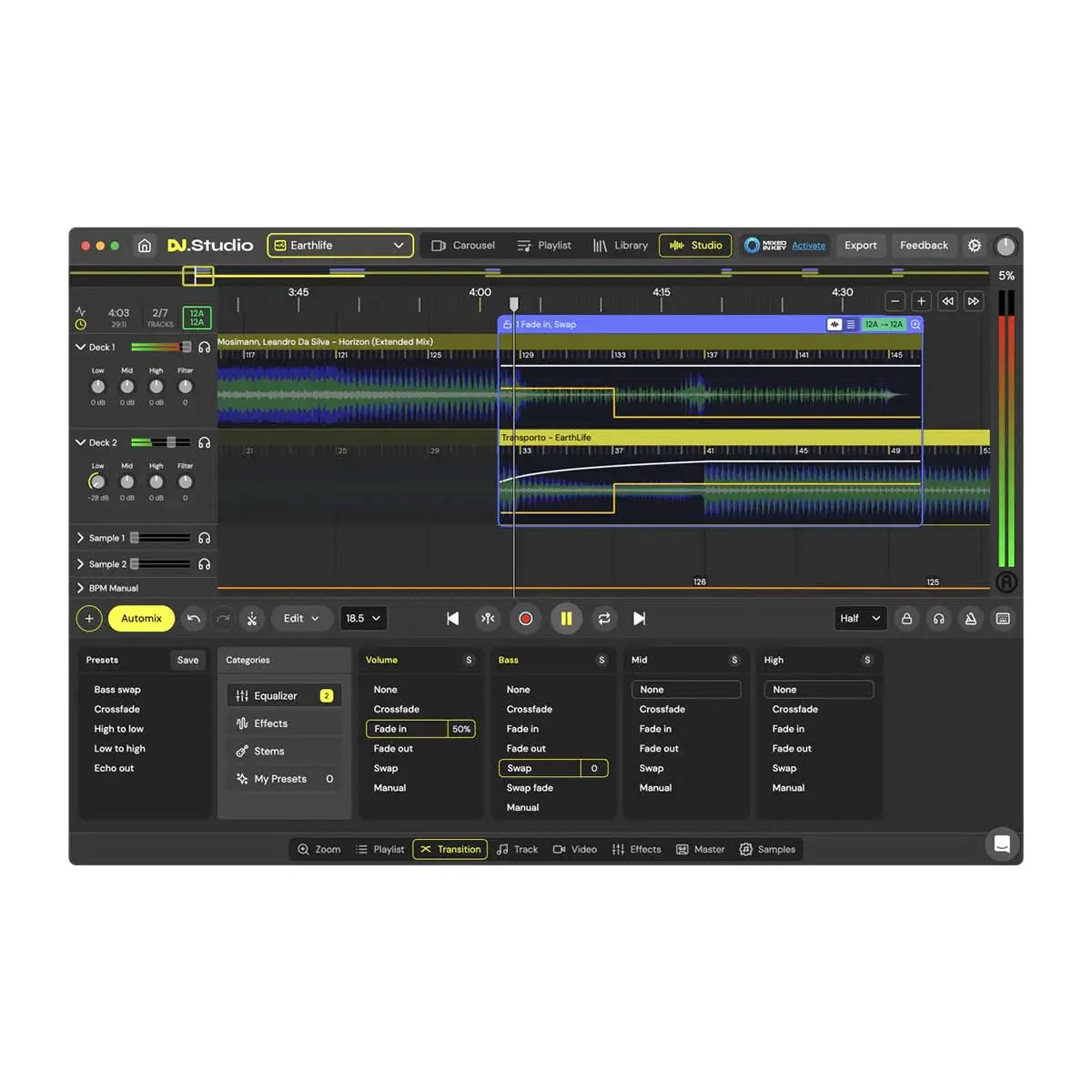Select the Zoom tool in the bottom bar
1092x1092 pixels.
318,849
